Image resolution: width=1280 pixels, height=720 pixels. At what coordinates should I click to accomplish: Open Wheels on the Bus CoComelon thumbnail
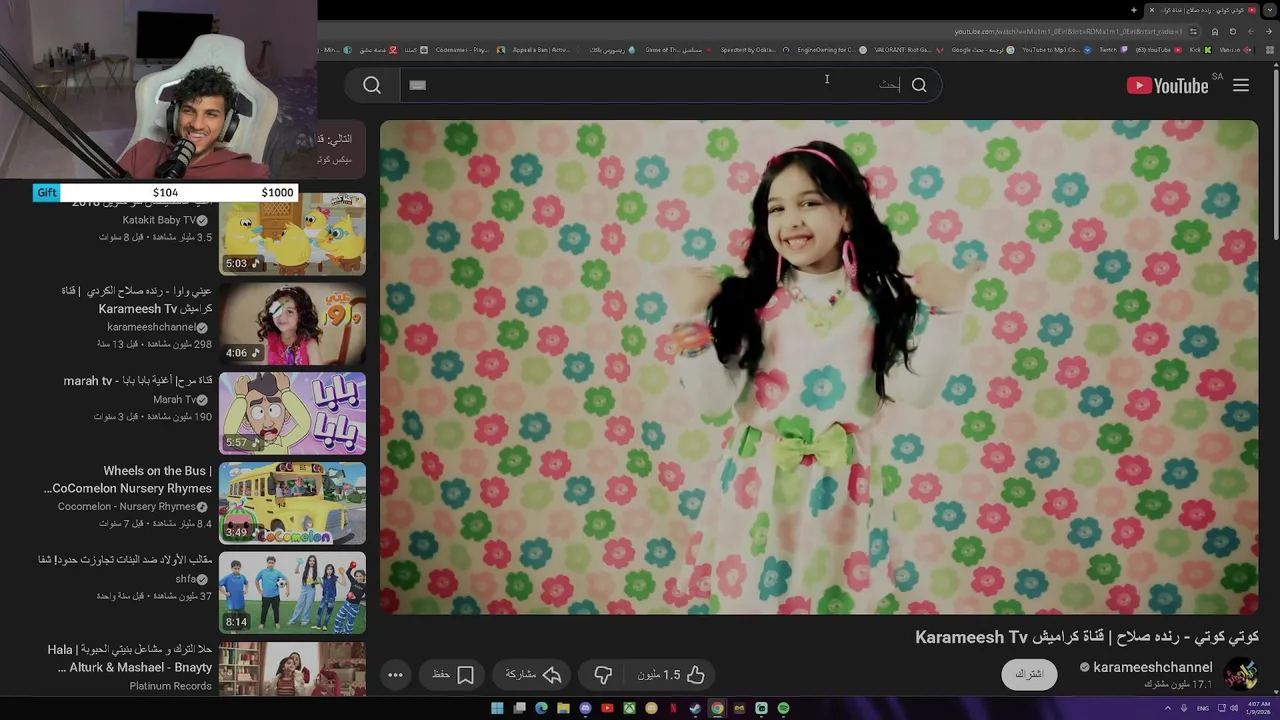point(292,503)
